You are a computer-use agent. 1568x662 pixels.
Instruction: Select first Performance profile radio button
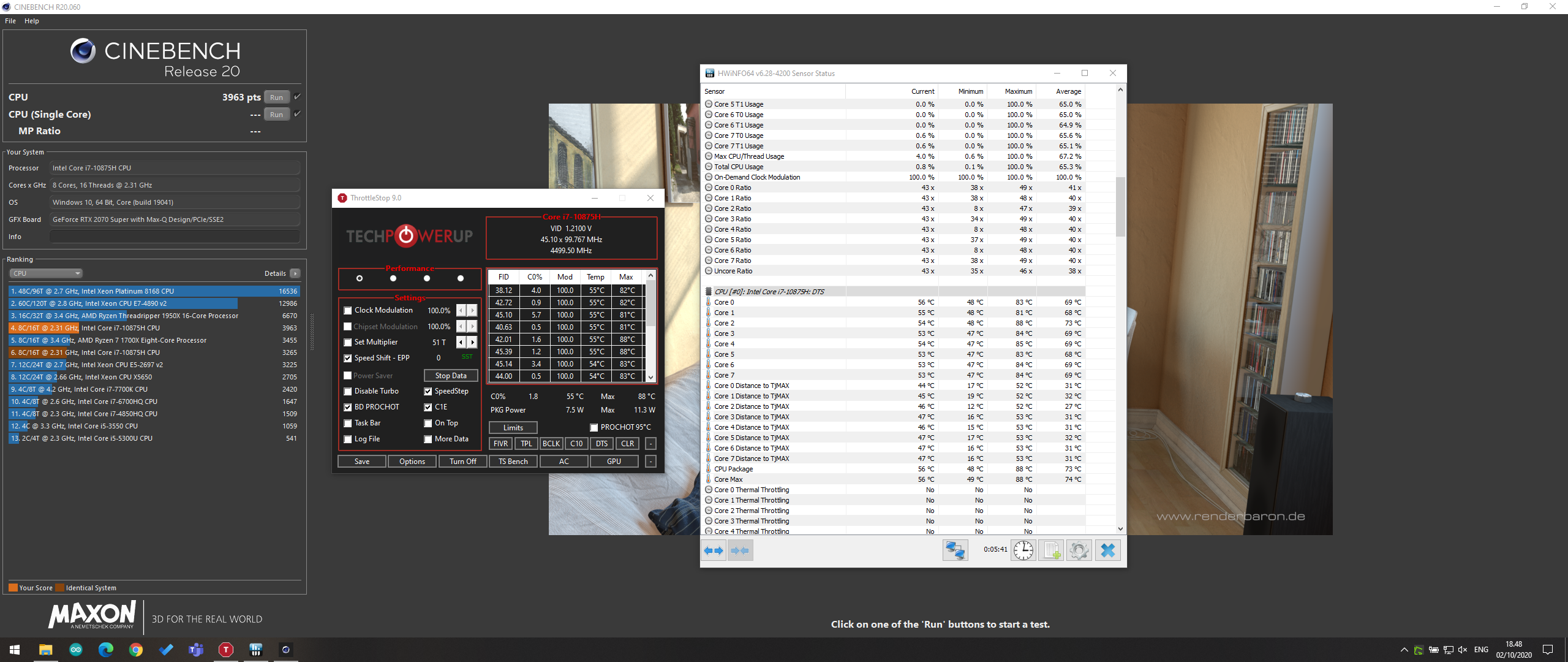[360, 278]
